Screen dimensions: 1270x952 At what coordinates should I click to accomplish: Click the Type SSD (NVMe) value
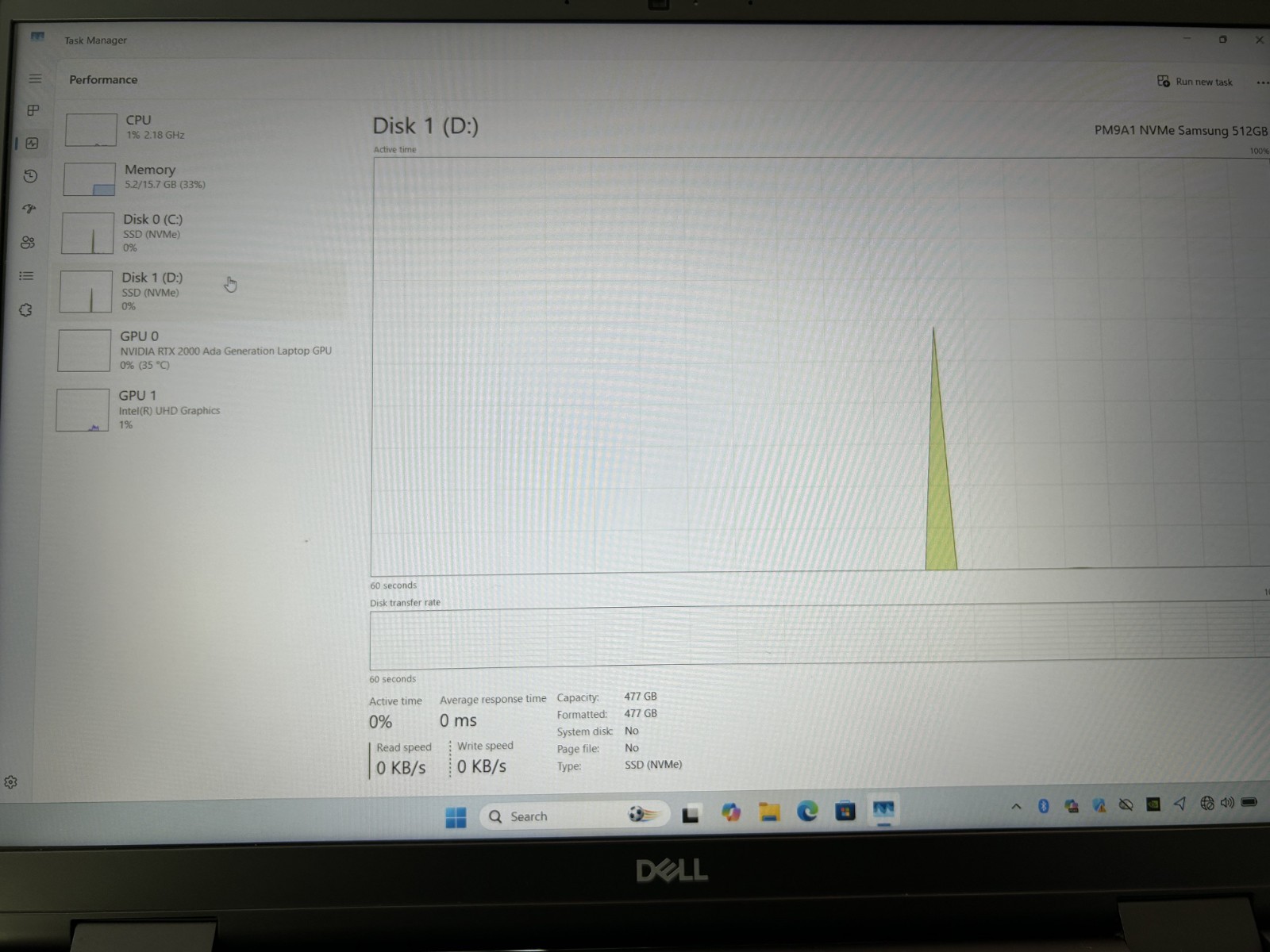coord(653,765)
